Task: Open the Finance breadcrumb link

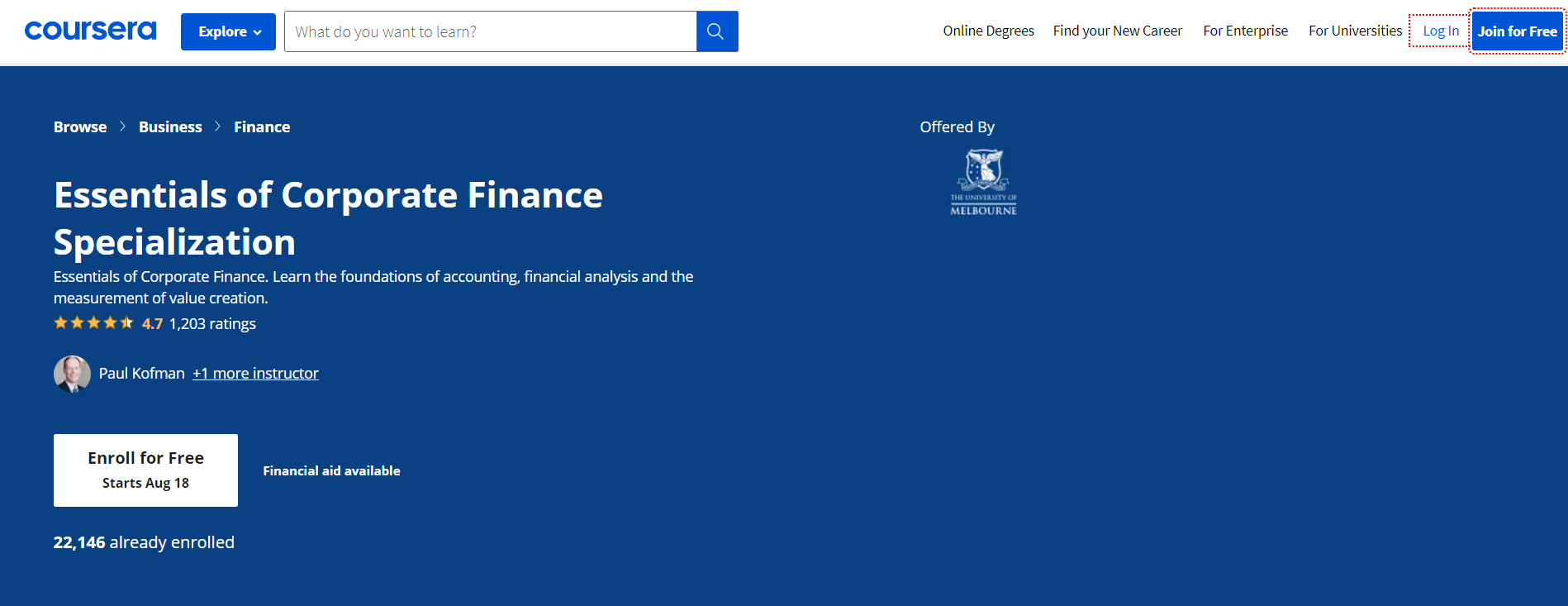Action: pyautogui.click(x=262, y=126)
